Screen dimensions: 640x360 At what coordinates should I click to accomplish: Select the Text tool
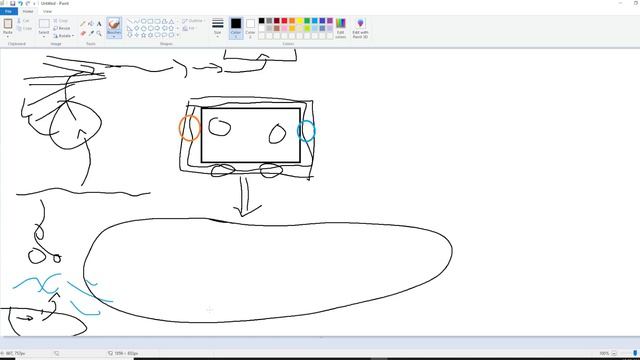[x=99, y=24]
